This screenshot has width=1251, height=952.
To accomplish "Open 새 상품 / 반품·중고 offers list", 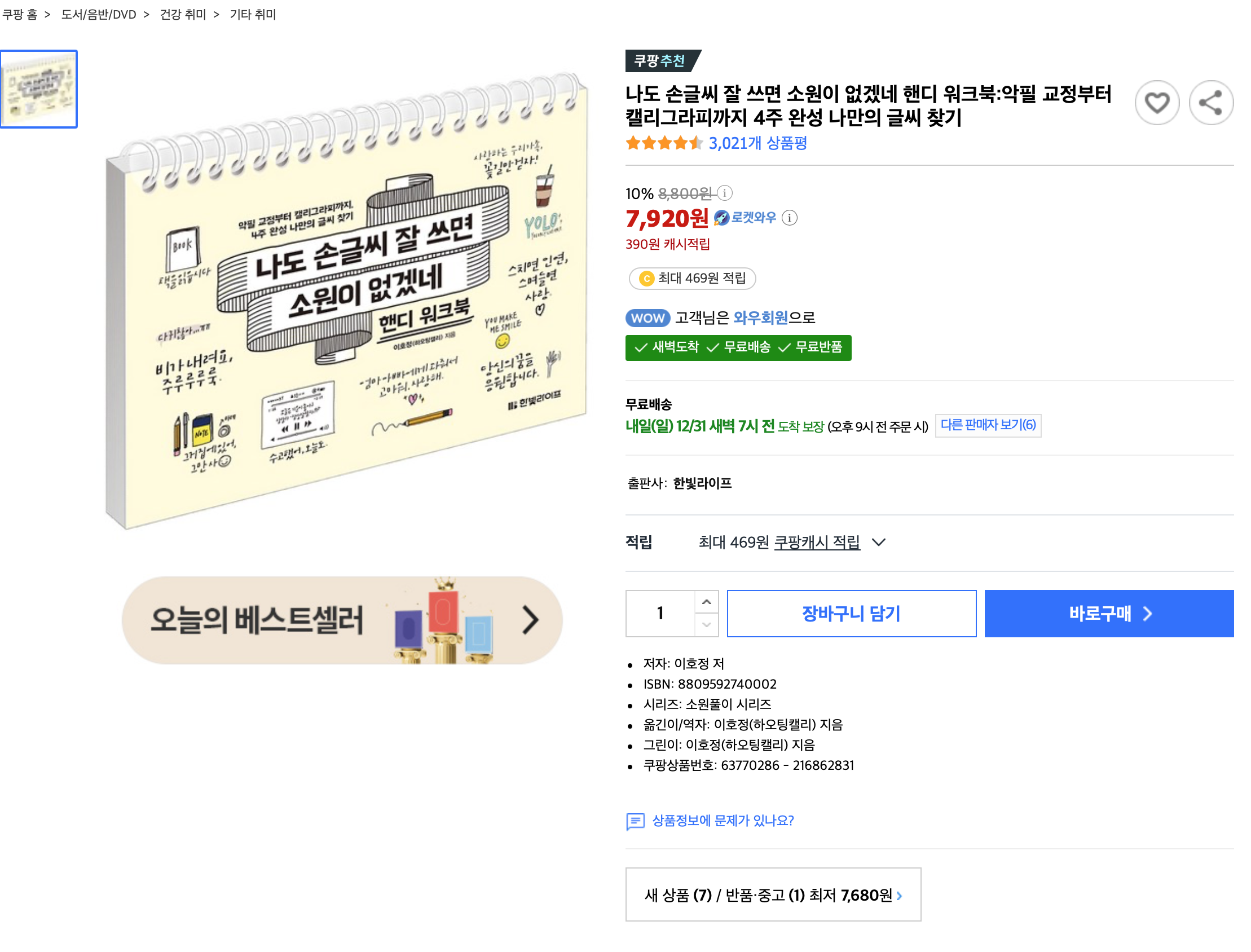I will pyautogui.click(x=772, y=895).
